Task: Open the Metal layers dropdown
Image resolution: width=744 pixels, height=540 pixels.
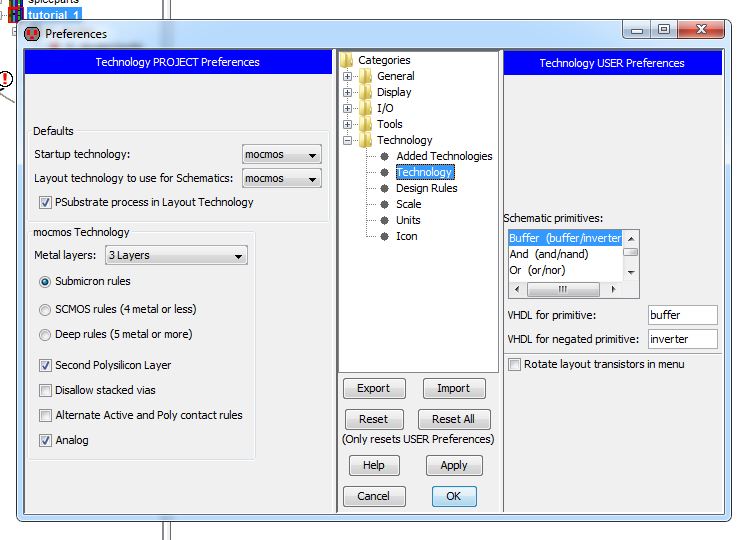Action: coord(176,255)
